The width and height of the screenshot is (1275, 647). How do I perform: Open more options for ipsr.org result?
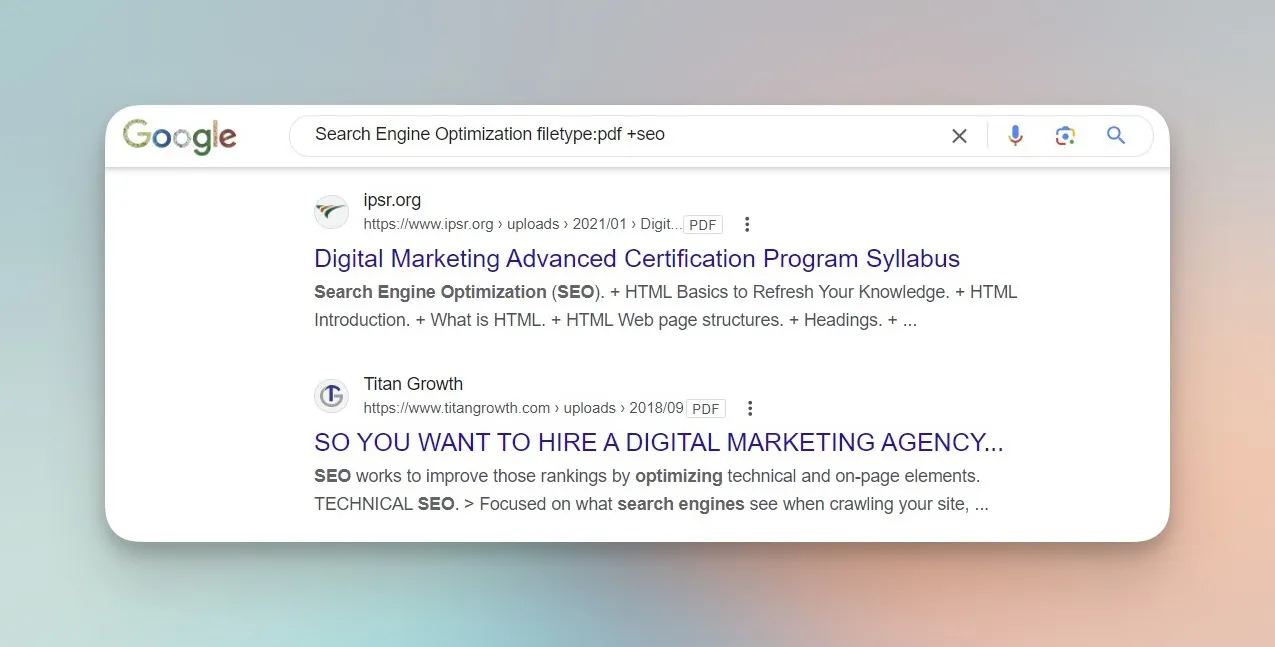(746, 225)
